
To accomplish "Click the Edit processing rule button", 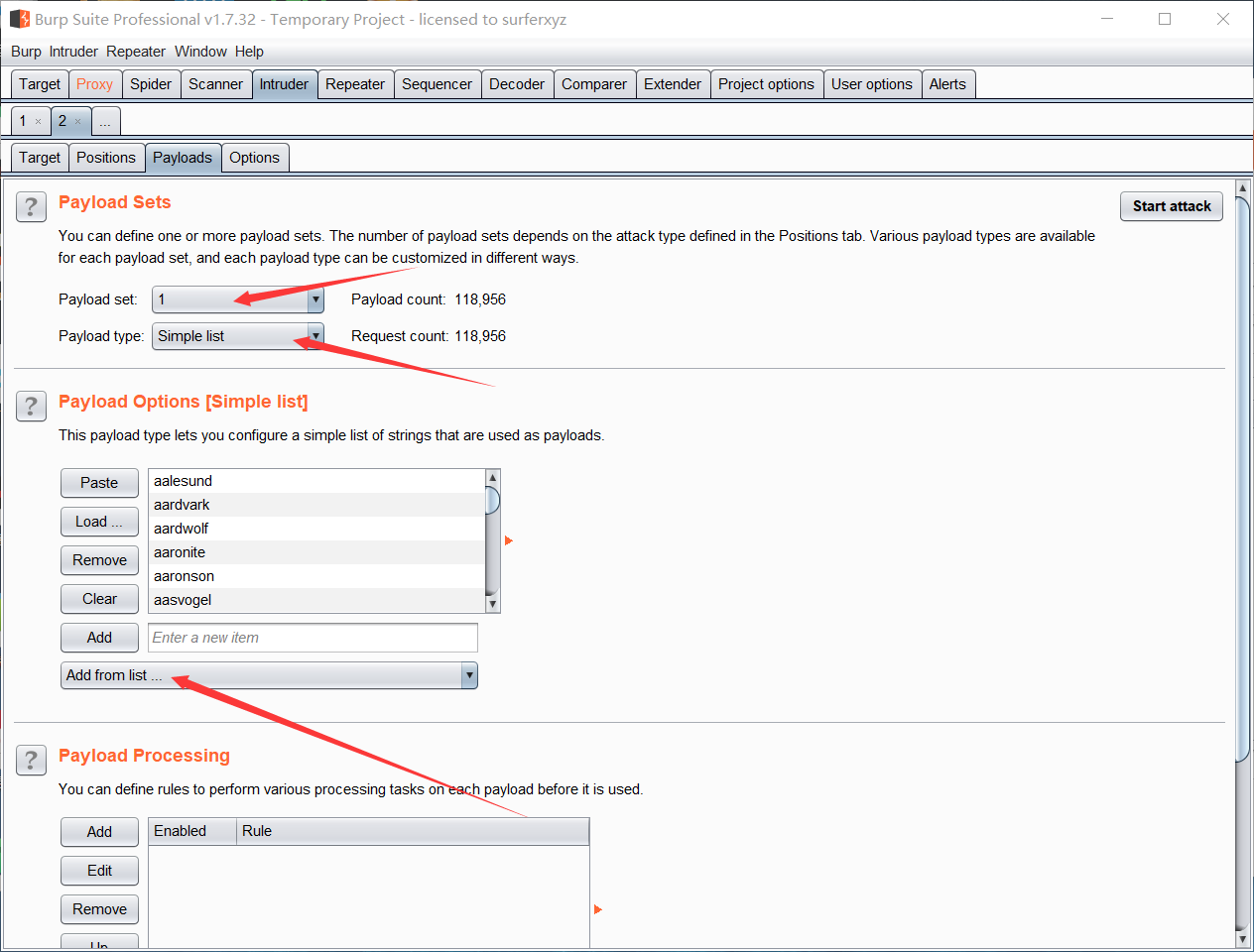I will [x=99, y=871].
